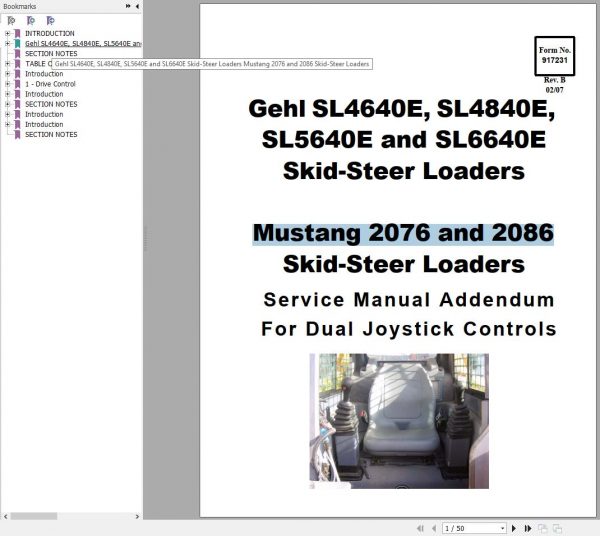Image resolution: width=600 pixels, height=536 pixels.
Task: Open the TABLE C bookmark entry
Action: click(x=38, y=64)
